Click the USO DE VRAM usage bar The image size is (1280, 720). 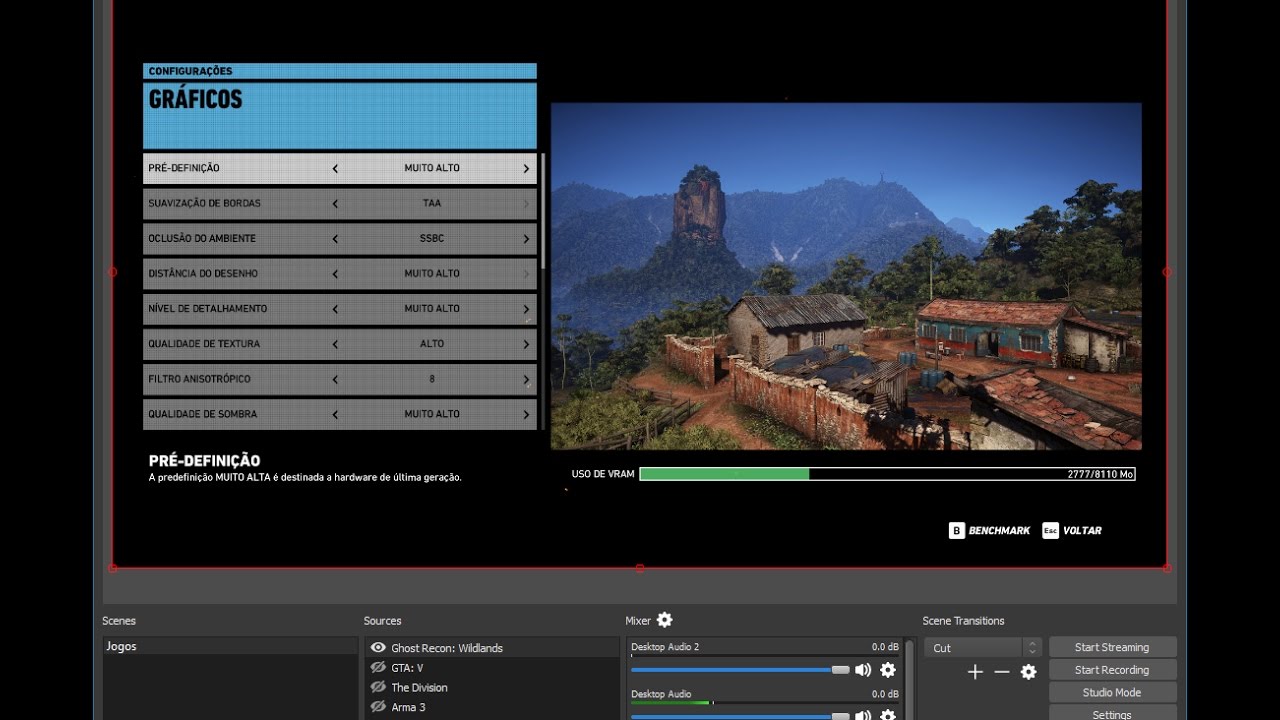887,474
